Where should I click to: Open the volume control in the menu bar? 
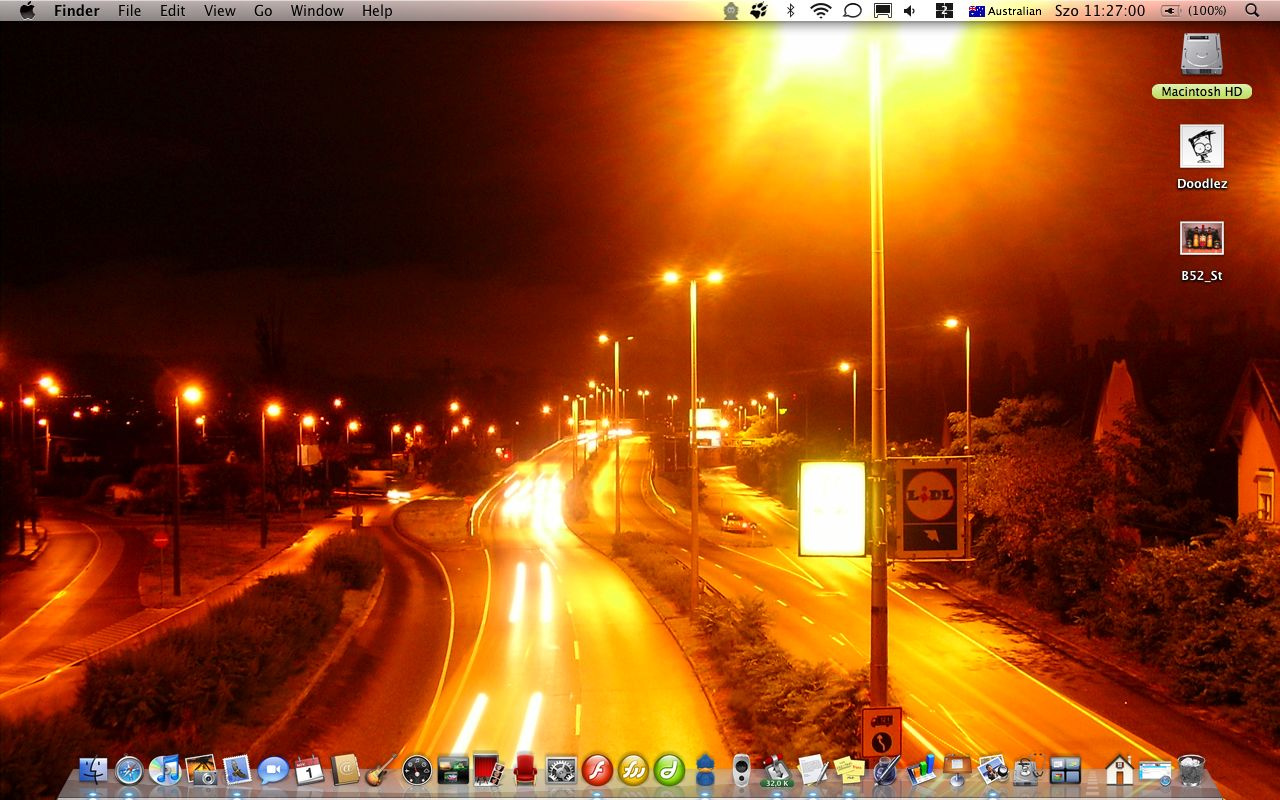click(910, 11)
